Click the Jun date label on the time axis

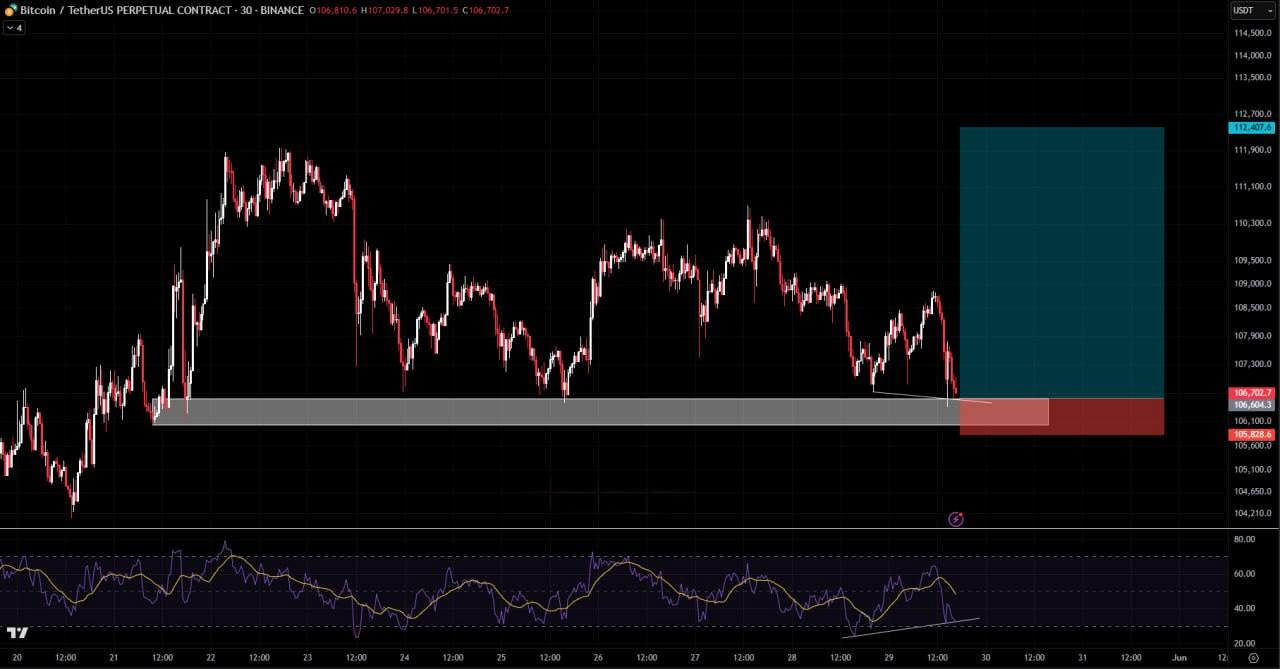tap(1179, 658)
